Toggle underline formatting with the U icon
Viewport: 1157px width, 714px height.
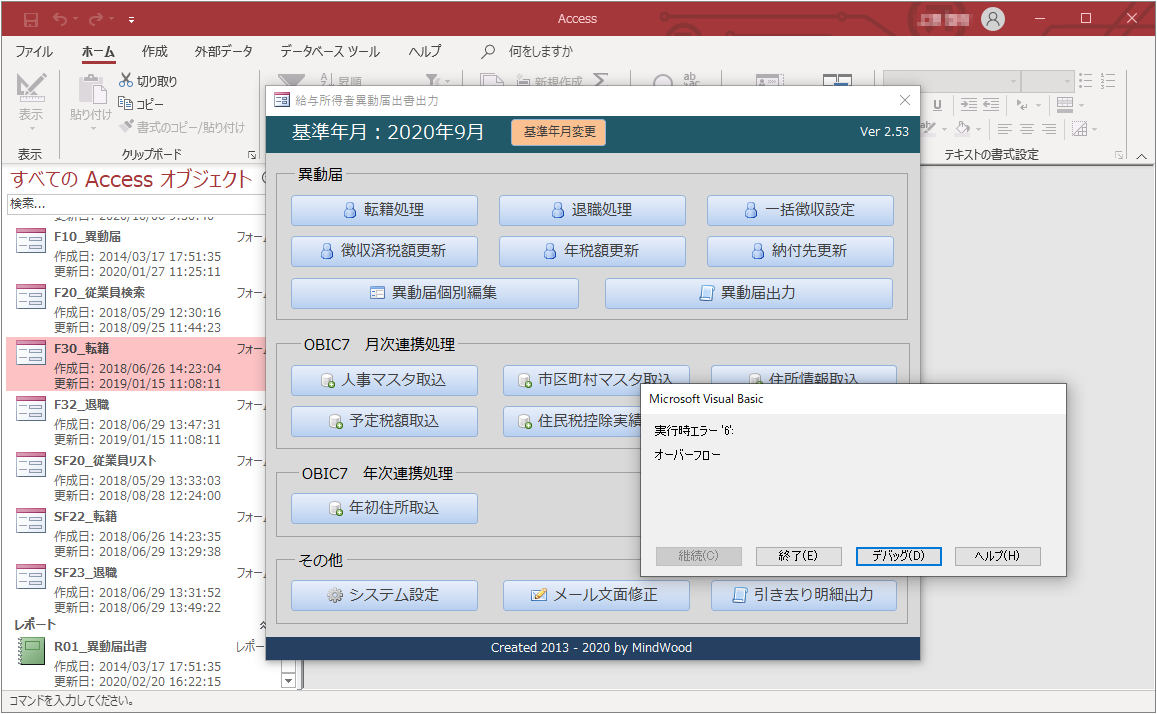[938, 106]
